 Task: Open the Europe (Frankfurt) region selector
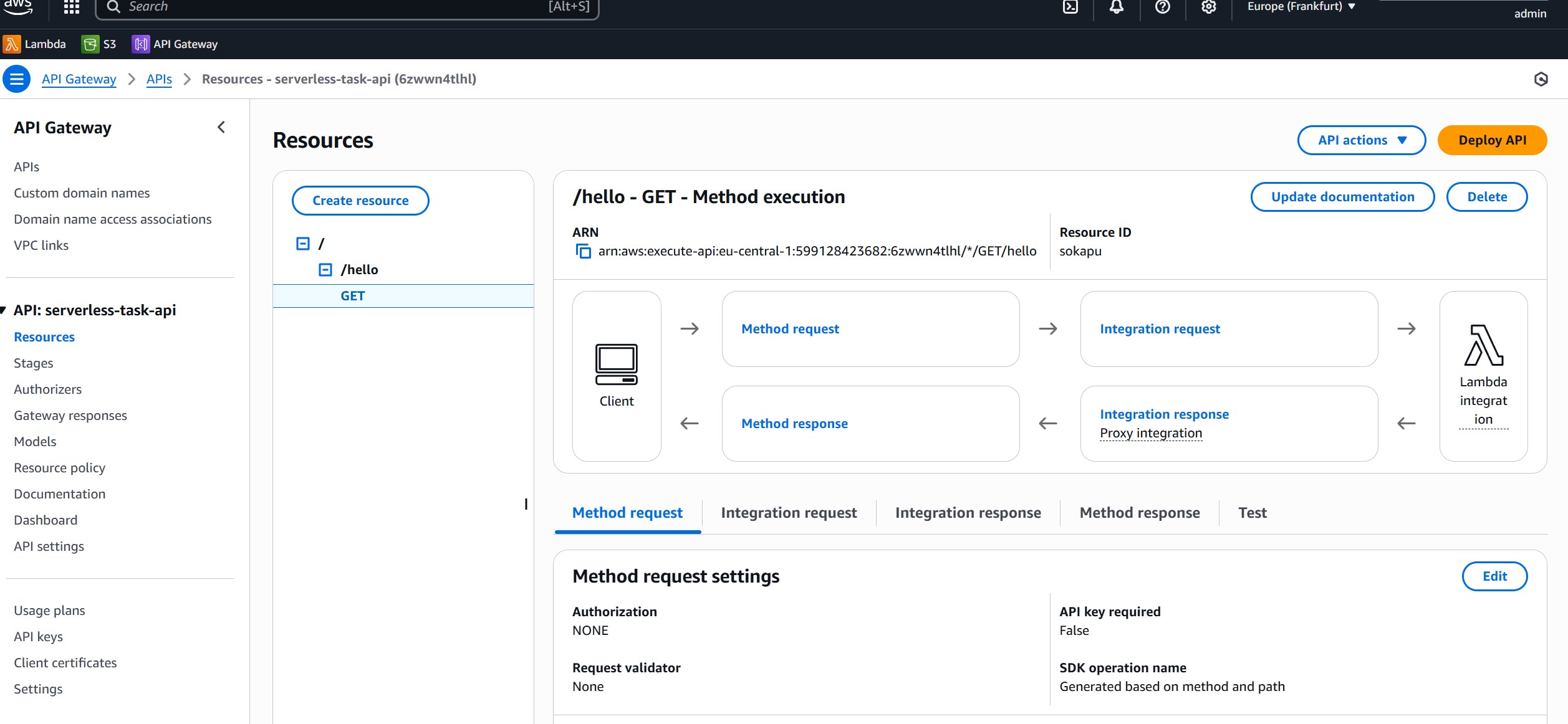tap(1301, 7)
